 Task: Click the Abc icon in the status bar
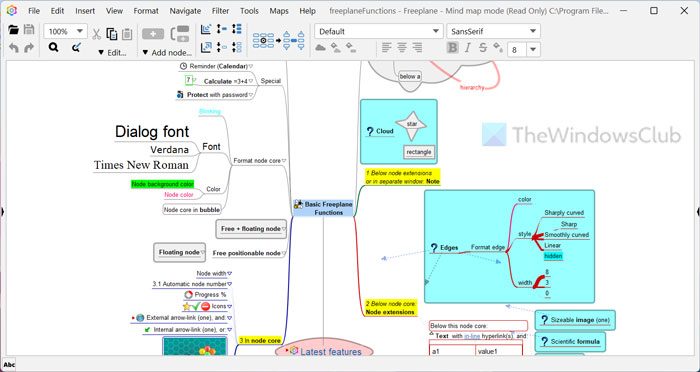point(9,365)
